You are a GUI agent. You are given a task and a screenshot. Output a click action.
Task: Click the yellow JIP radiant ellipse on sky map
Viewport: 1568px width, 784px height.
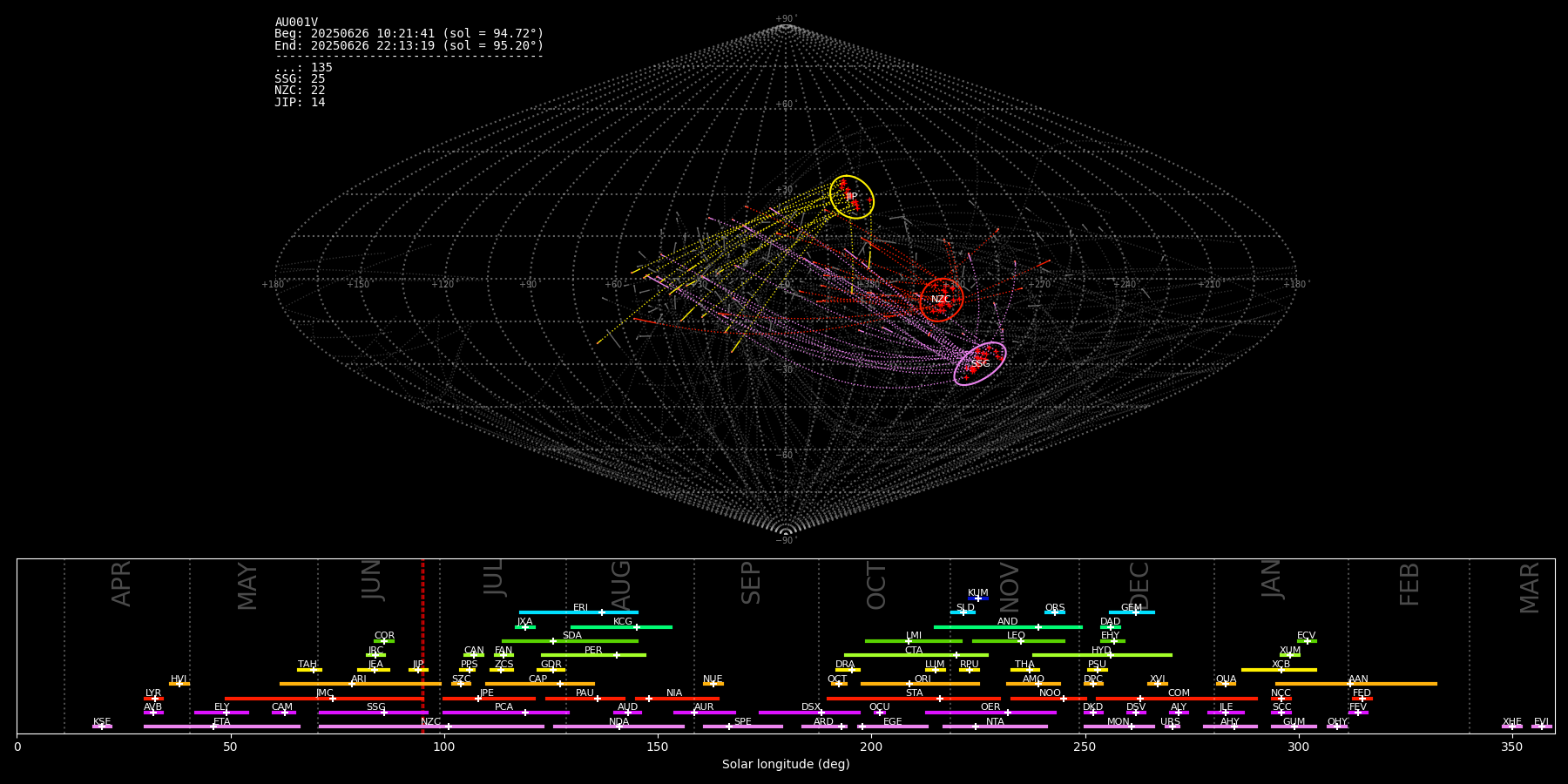click(852, 197)
